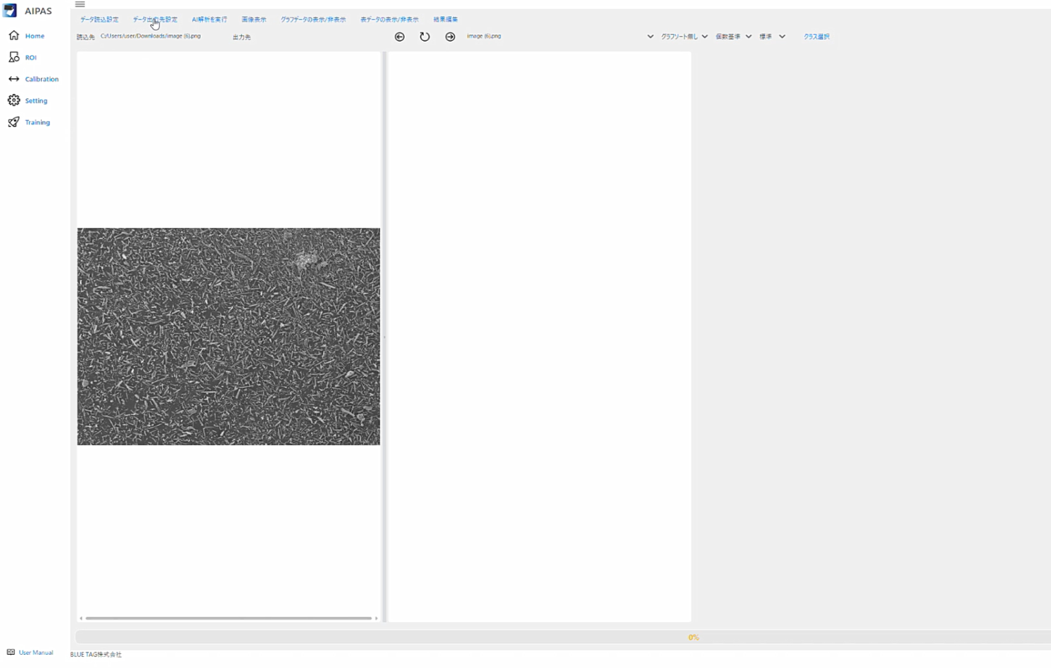Open データ出力先設定 menu item

tap(156, 19)
